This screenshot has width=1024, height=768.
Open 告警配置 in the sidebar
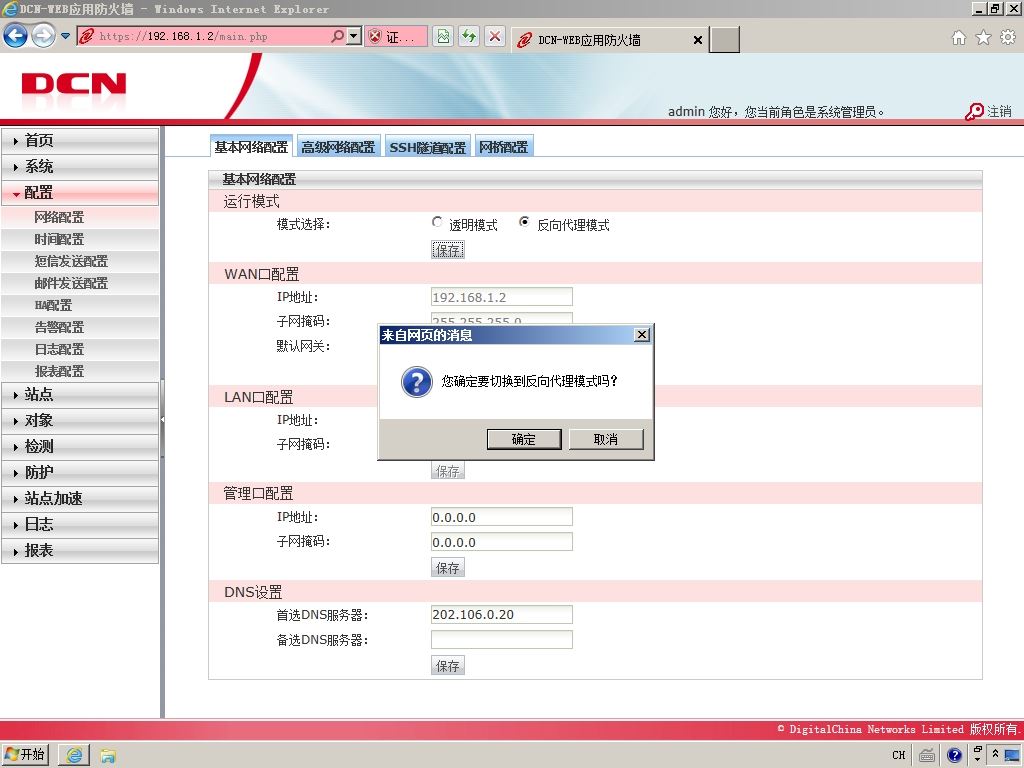[x=80, y=327]
